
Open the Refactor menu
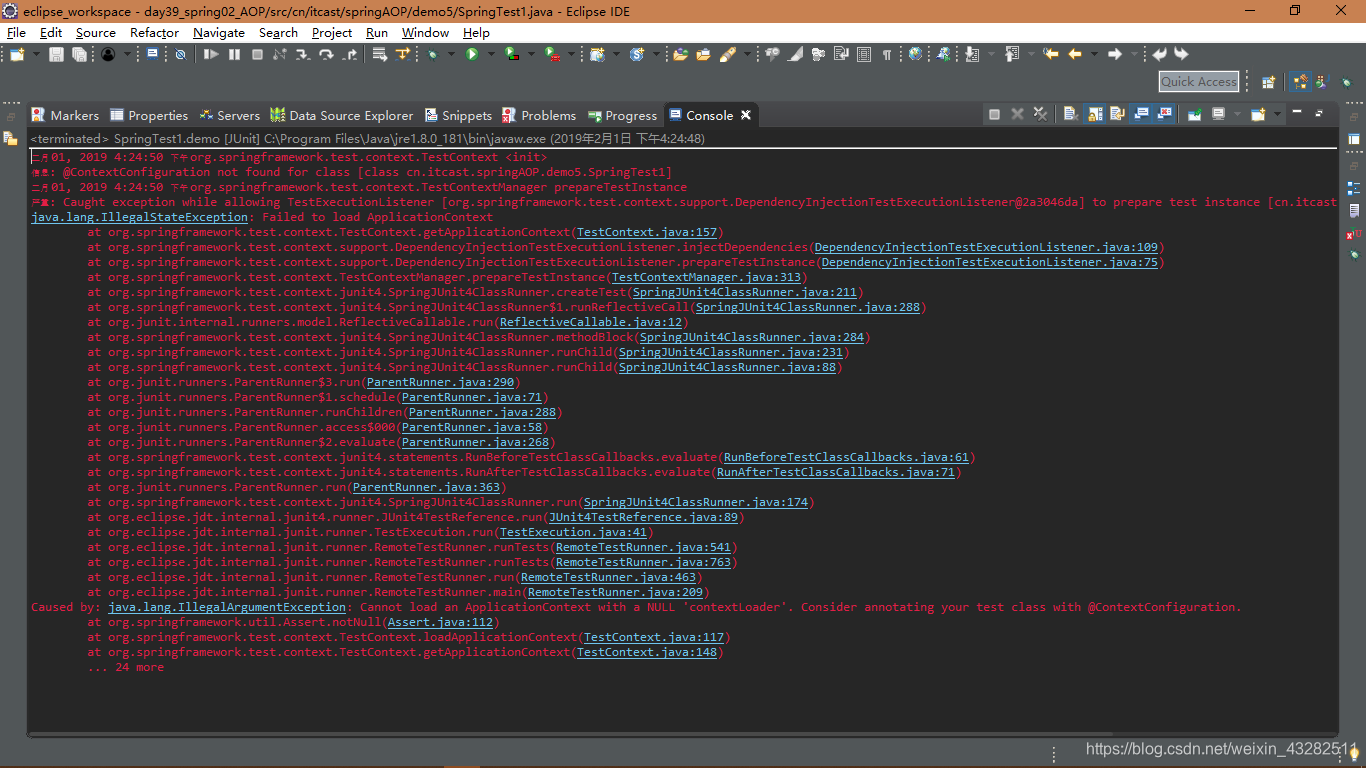(154, 32)
